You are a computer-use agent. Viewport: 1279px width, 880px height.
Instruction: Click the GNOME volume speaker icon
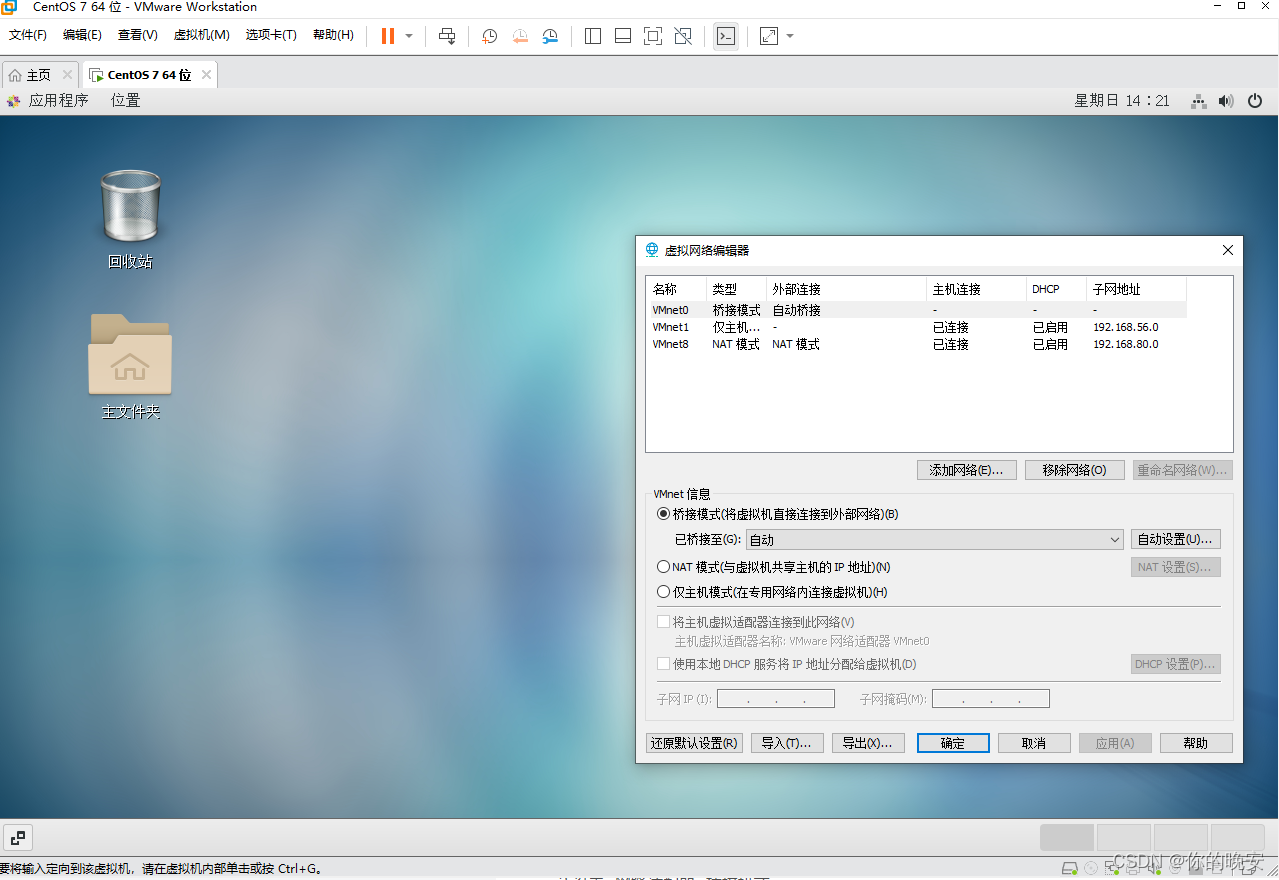point(1226,101)
